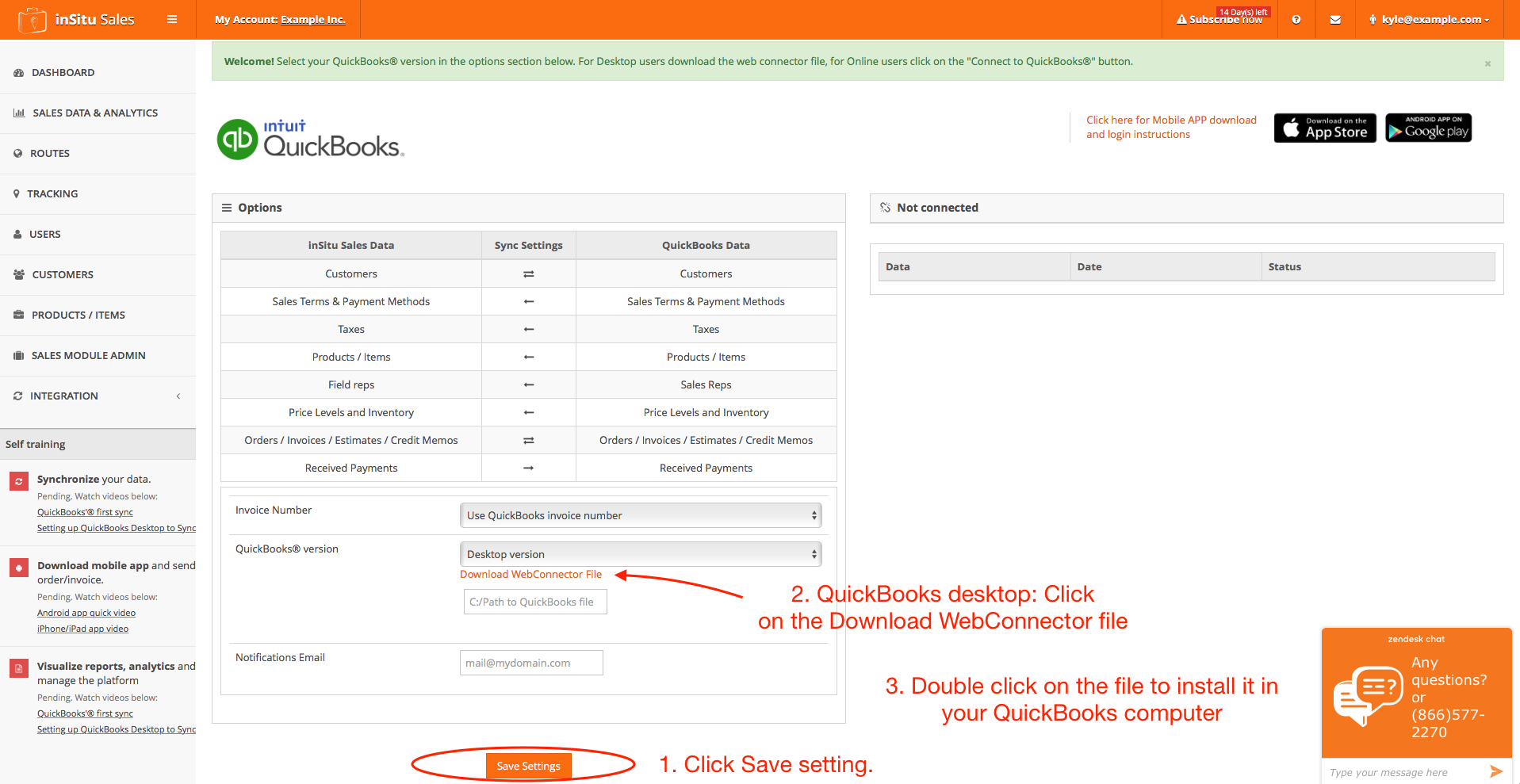Toggle sync arrow for Received Payments
1520x784 pixels.
(528, 468)
